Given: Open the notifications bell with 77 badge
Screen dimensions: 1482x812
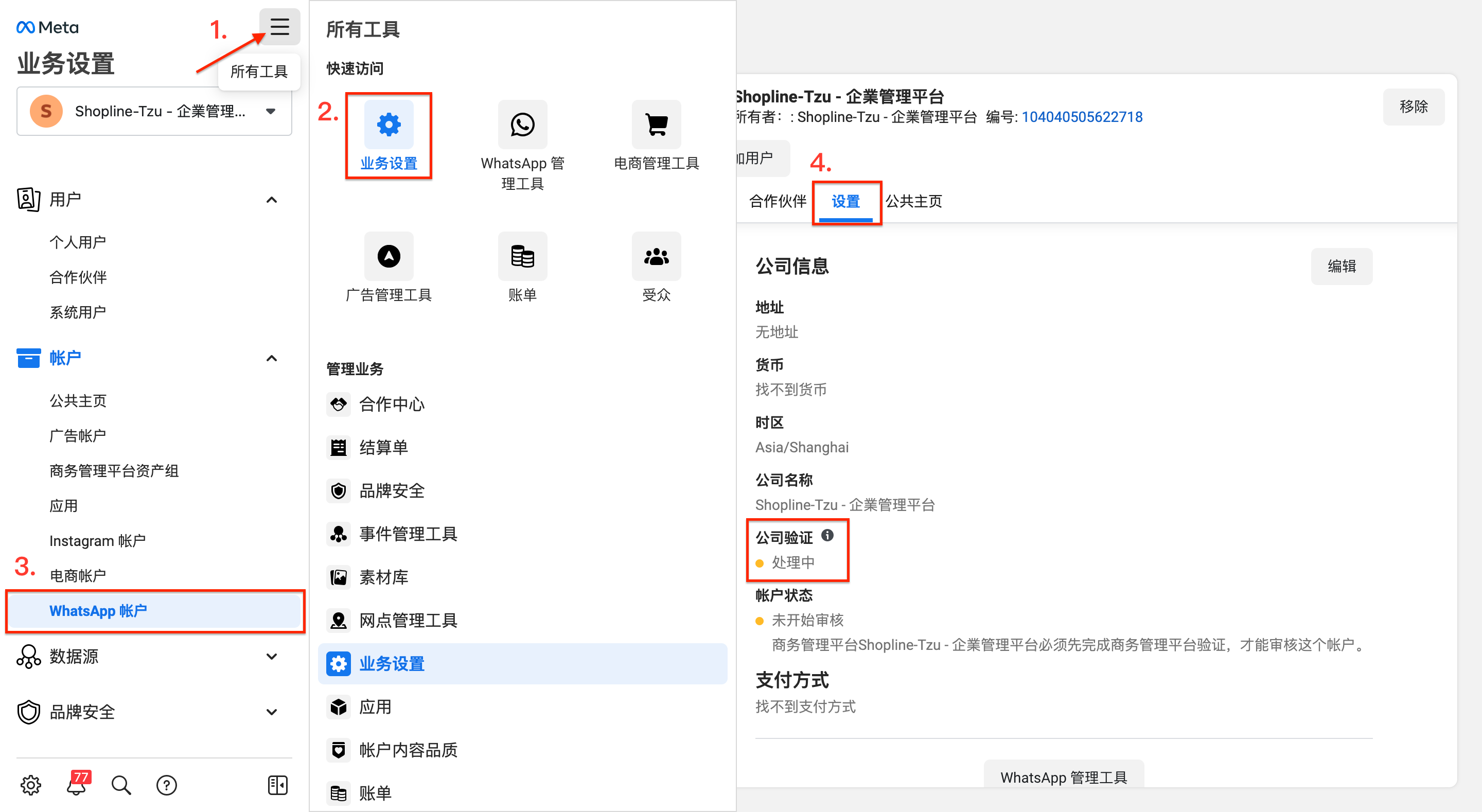Looking at the screenshot, I should click(77, 784).
